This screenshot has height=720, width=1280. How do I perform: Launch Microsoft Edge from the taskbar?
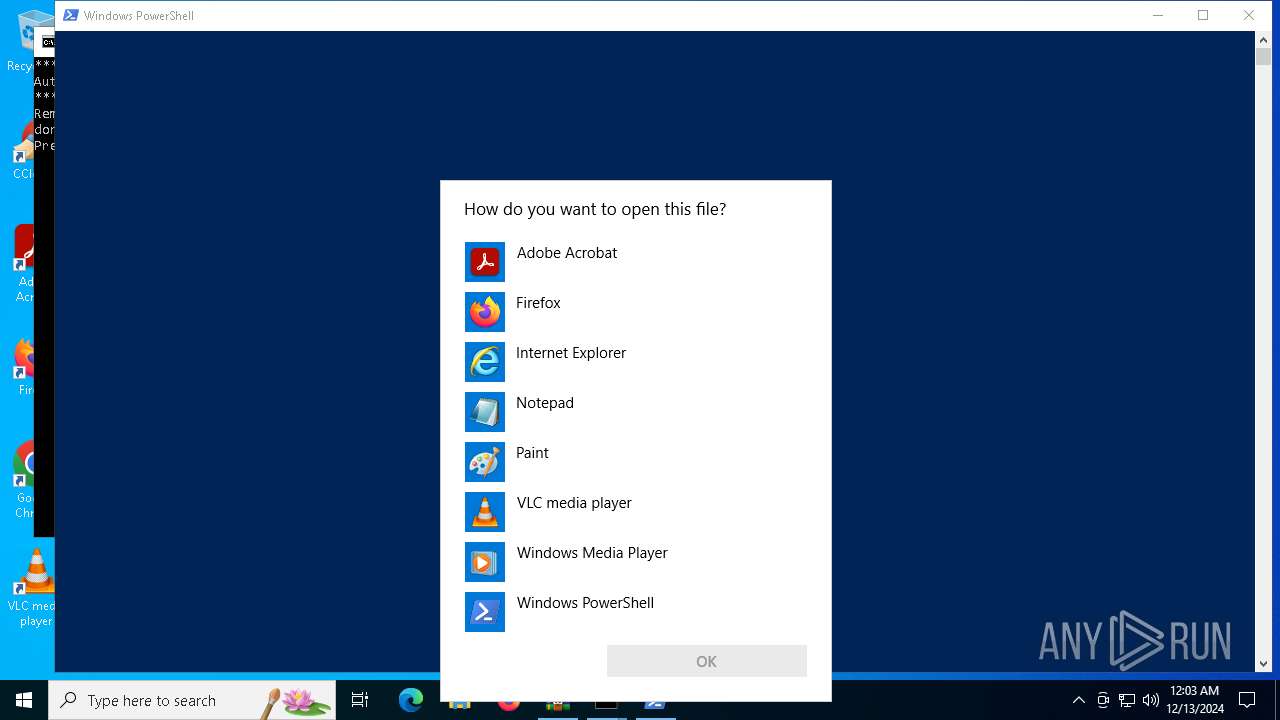pyautogui.click(x=411, y=700)
